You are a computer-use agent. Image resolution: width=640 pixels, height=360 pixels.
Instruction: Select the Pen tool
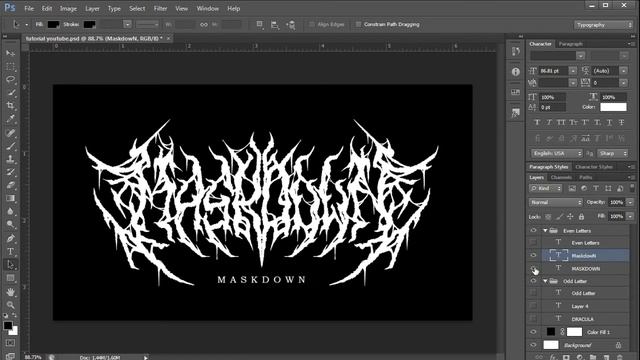(x=11, y=238)
